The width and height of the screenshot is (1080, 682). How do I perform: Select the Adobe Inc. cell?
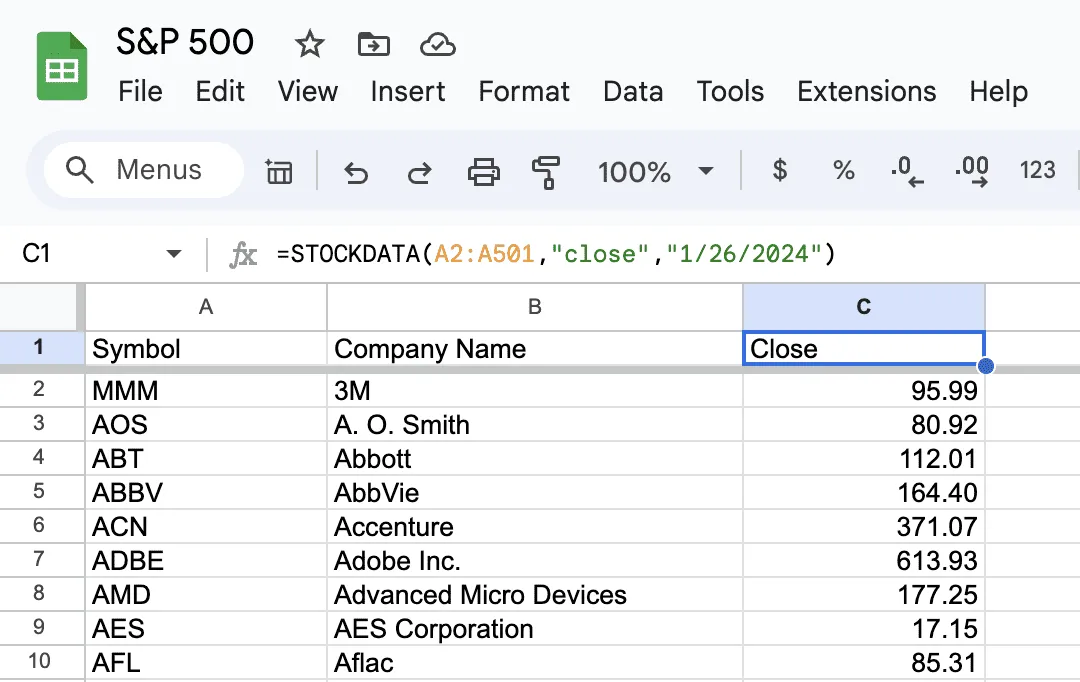click(x=534, y=560)
